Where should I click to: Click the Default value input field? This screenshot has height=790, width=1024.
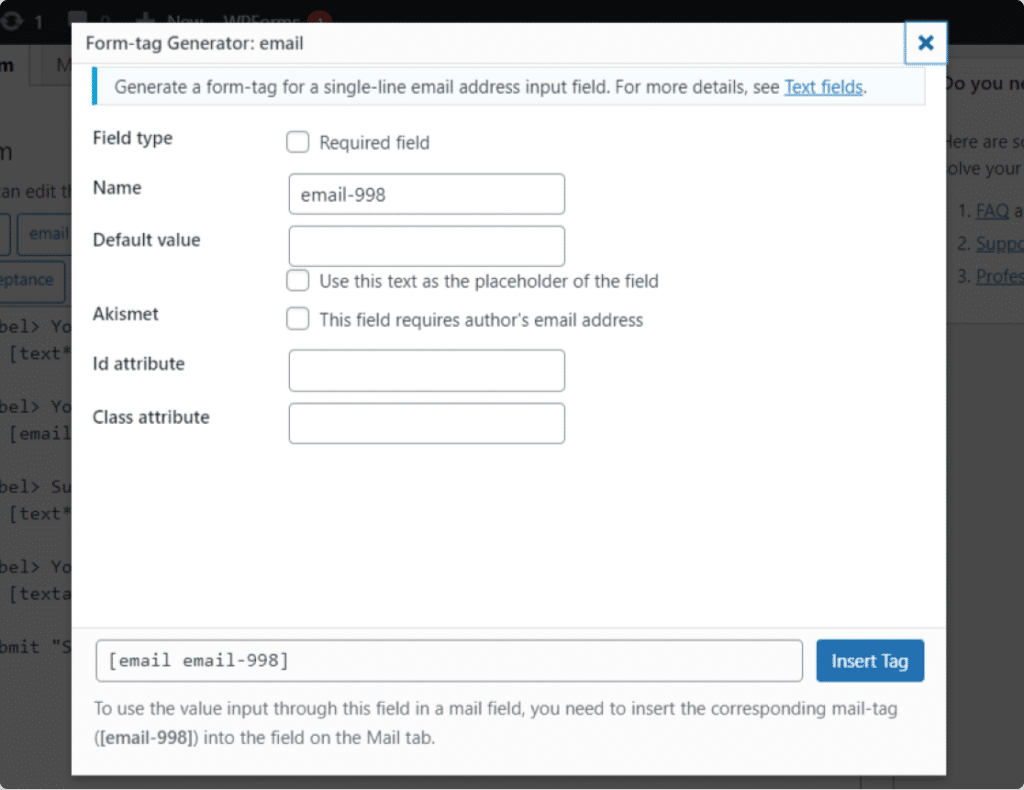tap(426, 245)
